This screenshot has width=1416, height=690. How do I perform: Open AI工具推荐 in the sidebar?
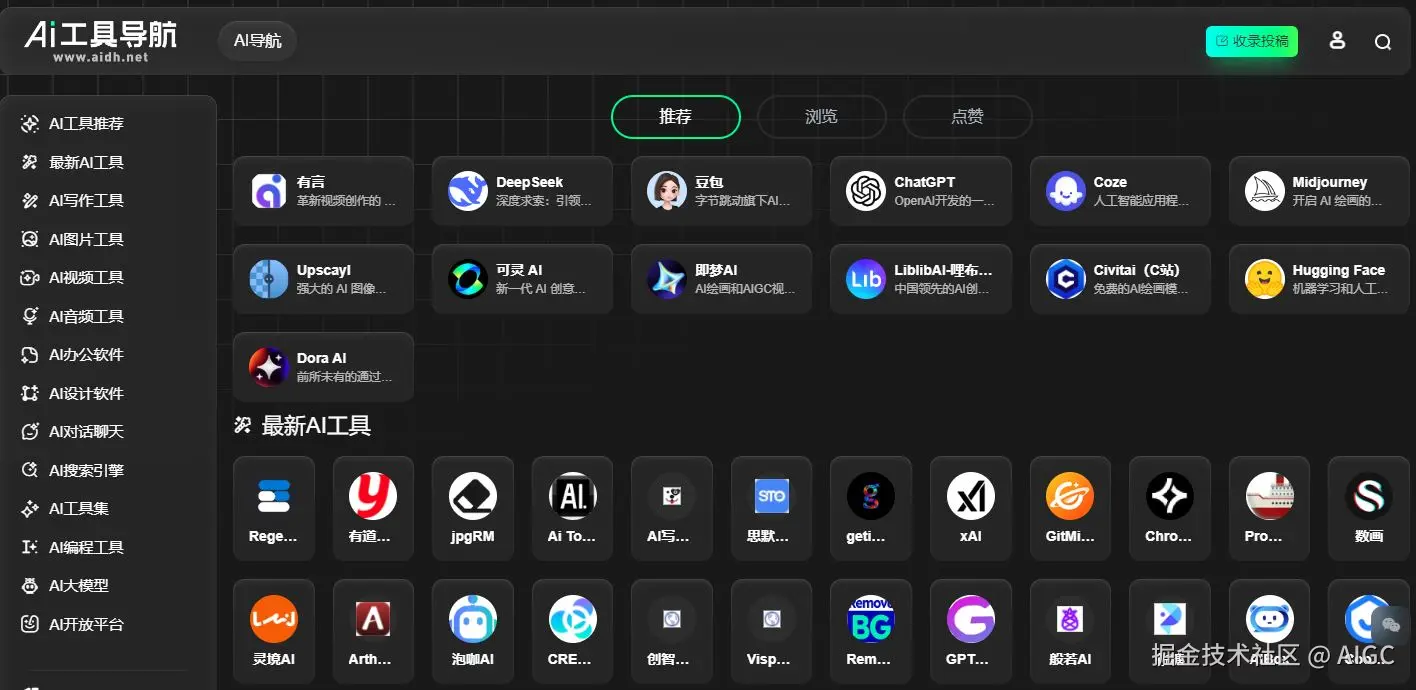[x=86, y=124]
